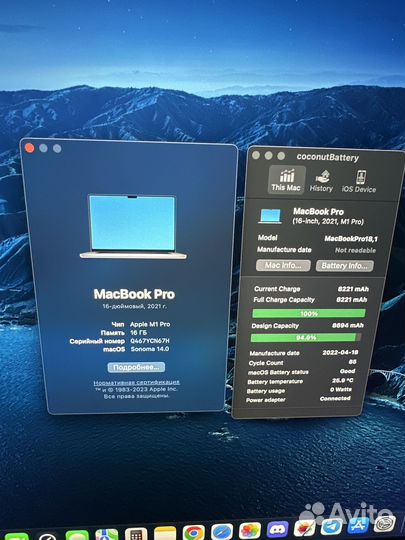The width and height of the screenshot is (405, 540).
Task: Click the 94.6% design capacity bar
Action: 306,338
